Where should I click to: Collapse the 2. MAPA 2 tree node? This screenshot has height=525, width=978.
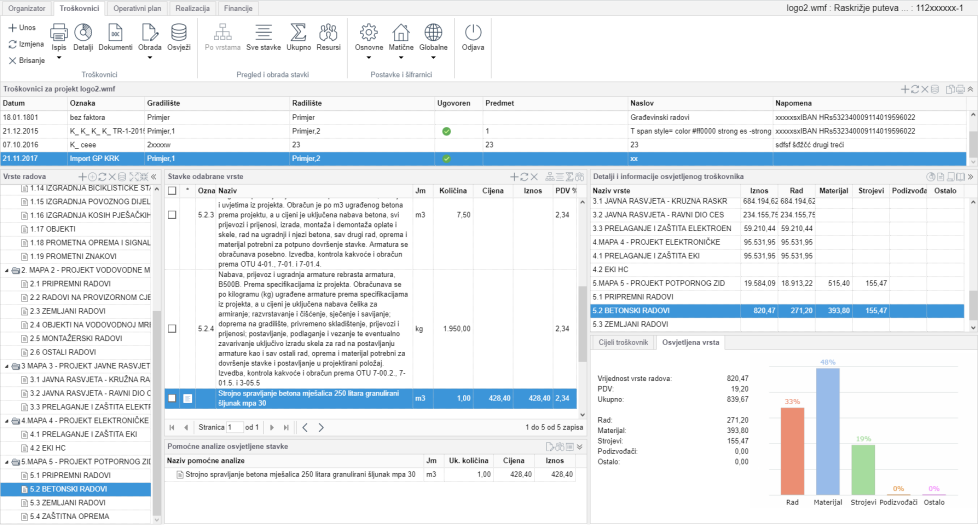point(7,271)
